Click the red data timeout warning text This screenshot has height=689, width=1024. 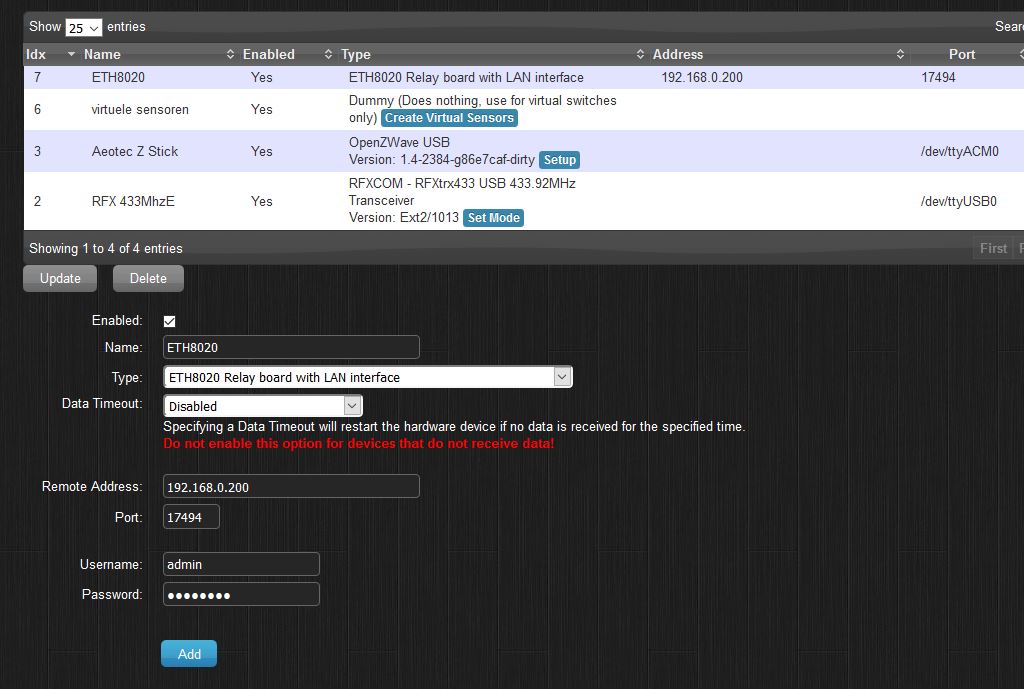click(359, 443)
